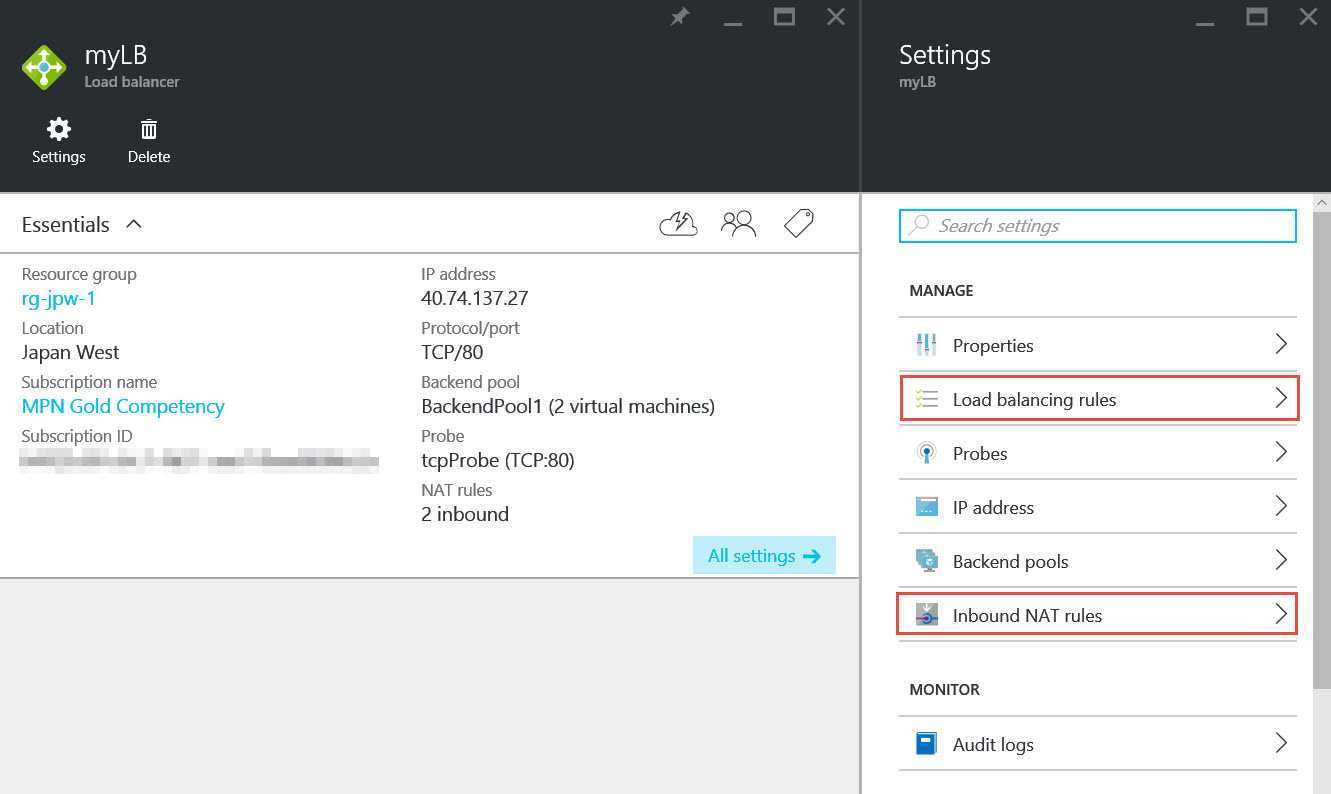
Task: Click the 2 inbound NAT rules value
Action: pyautogui.click(x=465, y=514)
